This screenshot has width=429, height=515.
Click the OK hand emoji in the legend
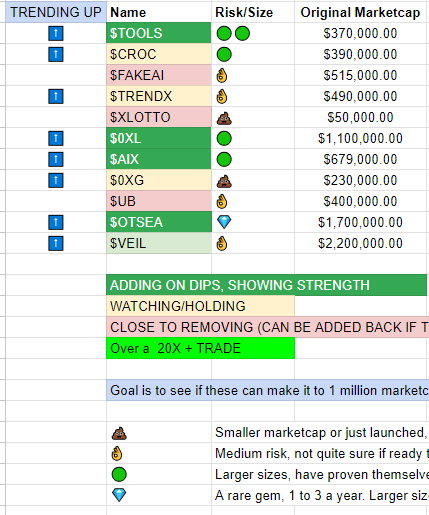[117, 454]
